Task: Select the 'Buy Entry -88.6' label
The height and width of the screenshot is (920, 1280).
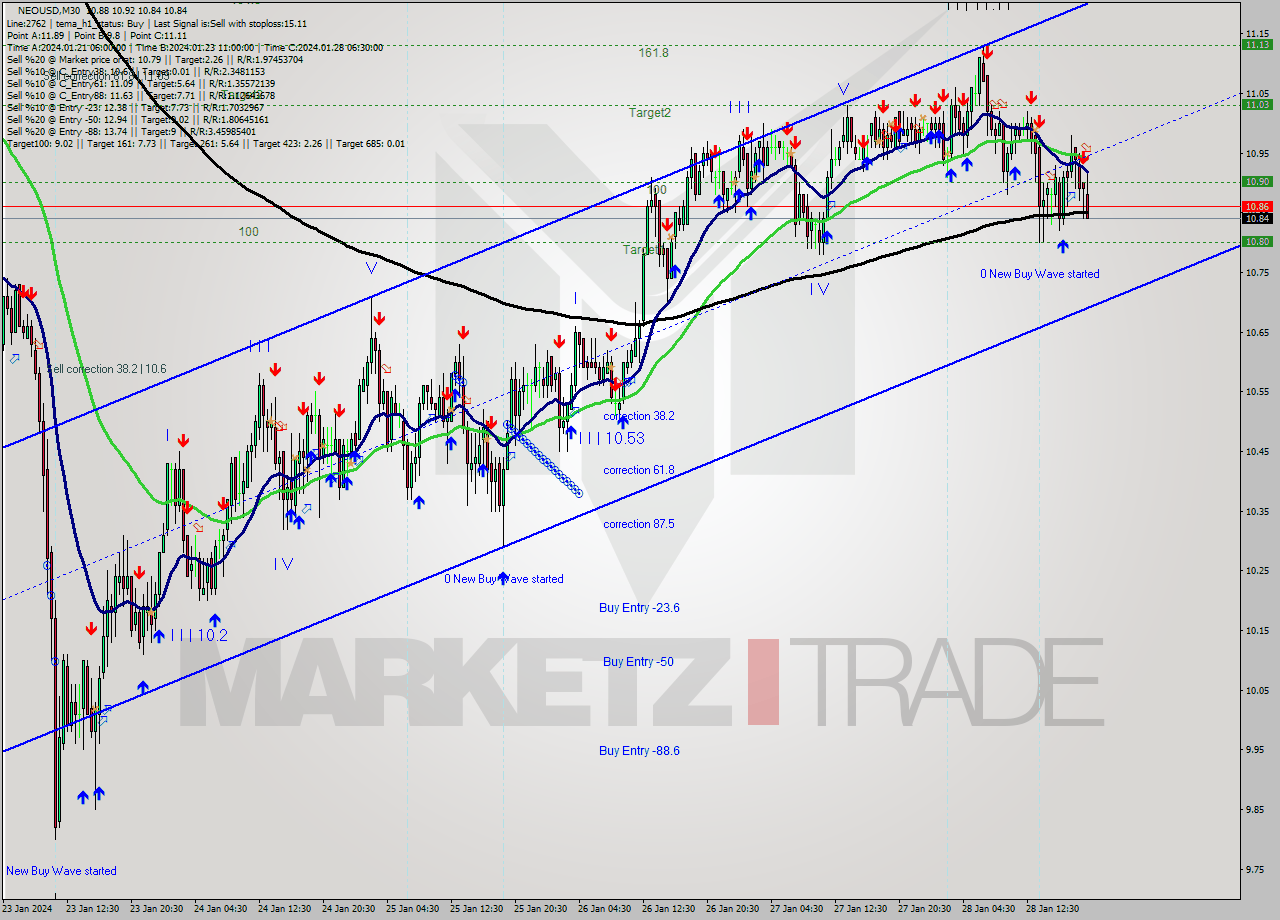Action: (x=639, y=751)
